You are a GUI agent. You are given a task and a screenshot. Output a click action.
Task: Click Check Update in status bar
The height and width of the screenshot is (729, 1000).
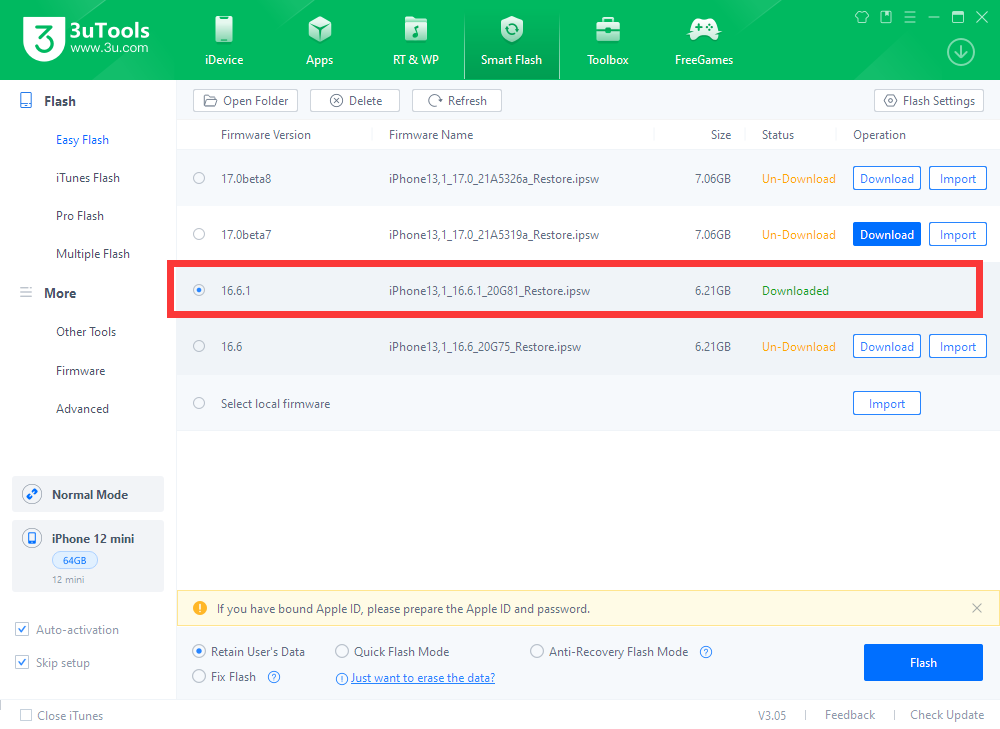point(947,715)
